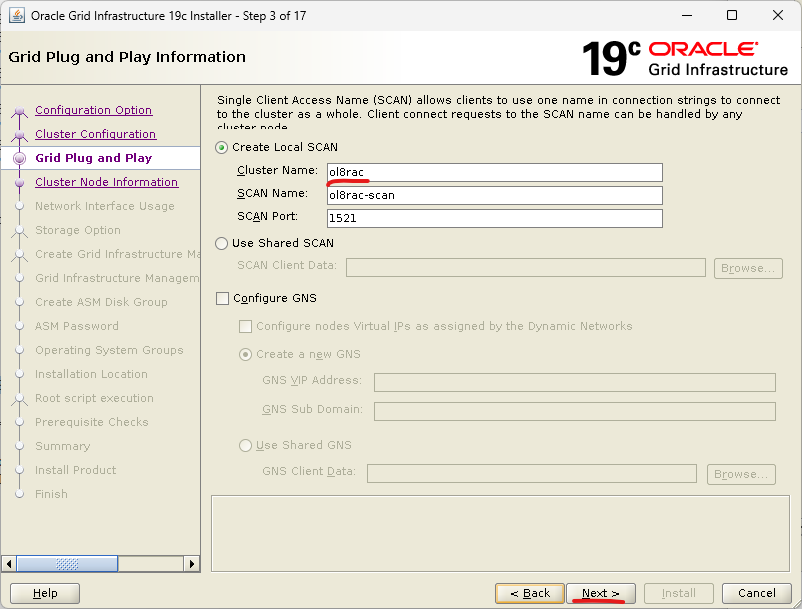Click the horizontal scrollbar thumb in sidebar

point(68,563)
